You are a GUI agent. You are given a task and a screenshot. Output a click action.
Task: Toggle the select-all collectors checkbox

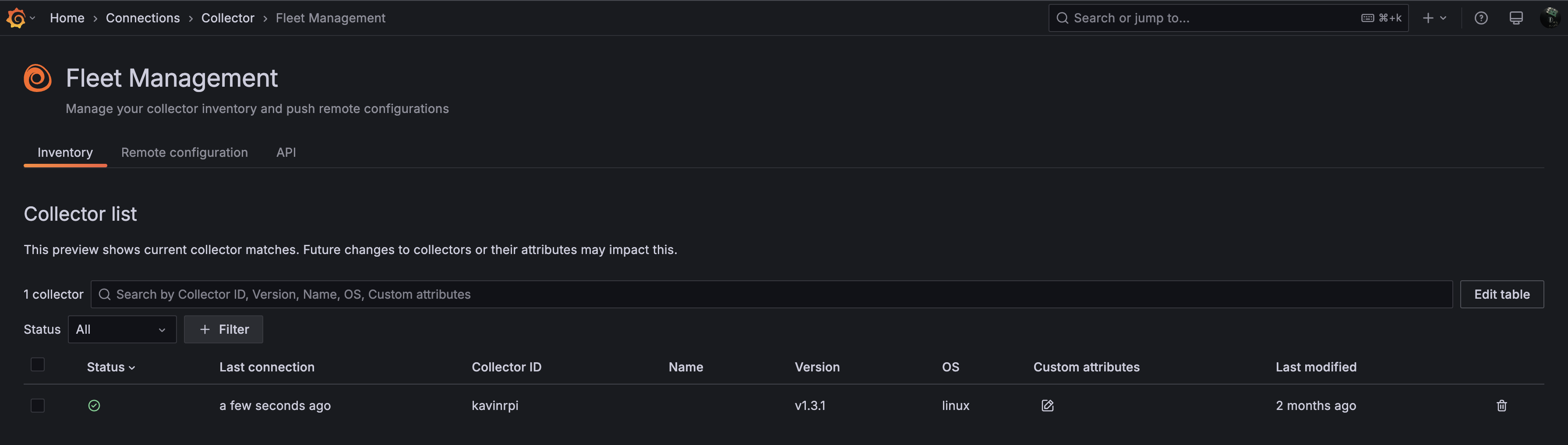coord(38,365)
